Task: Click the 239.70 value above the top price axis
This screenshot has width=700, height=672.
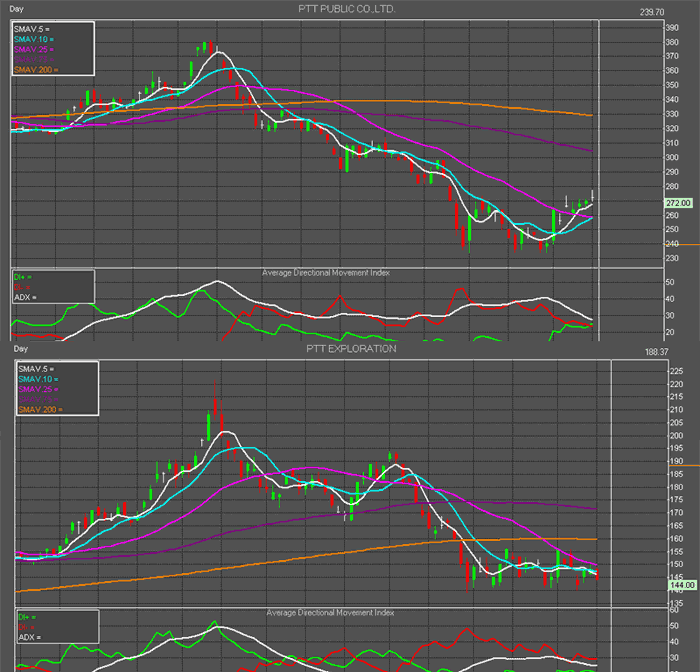Action: point(652,12)
